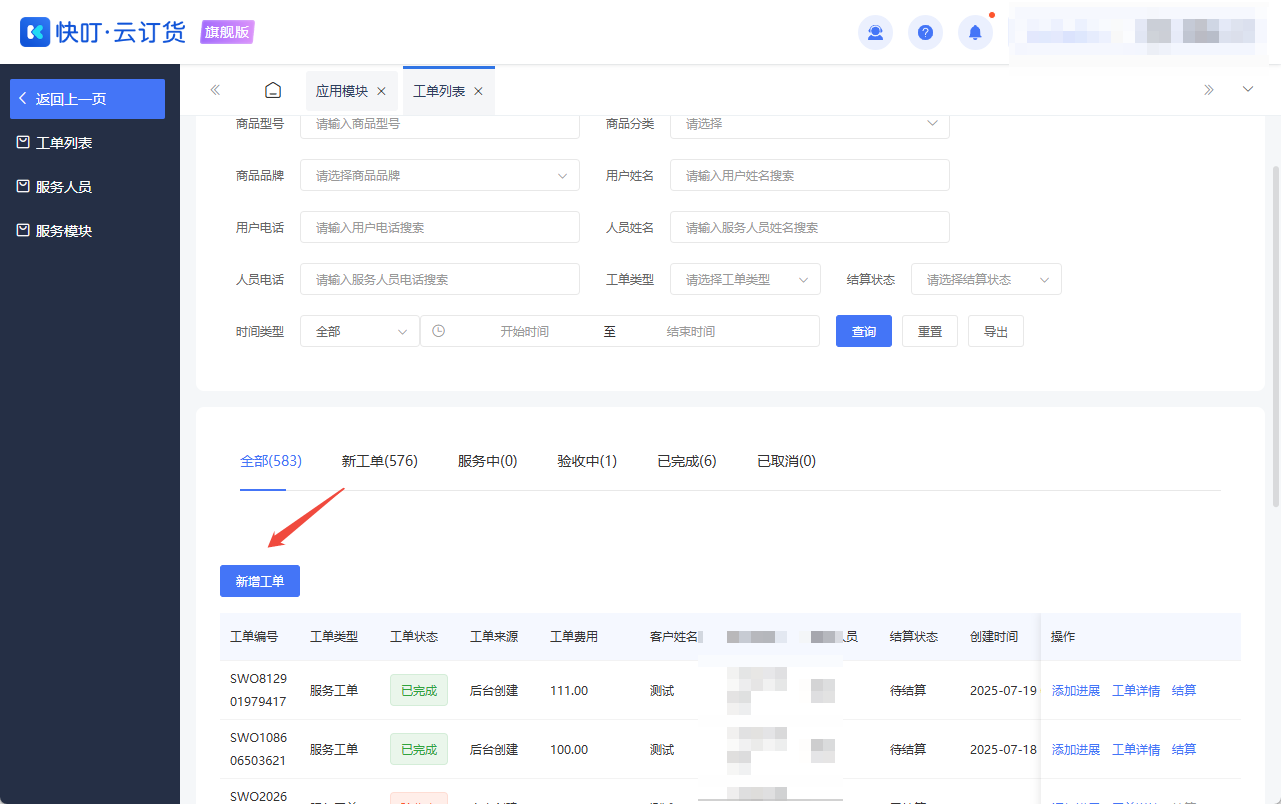Click the date cell 2025-07-19
Screen dimensions: 1281x804
[1004, 690]
